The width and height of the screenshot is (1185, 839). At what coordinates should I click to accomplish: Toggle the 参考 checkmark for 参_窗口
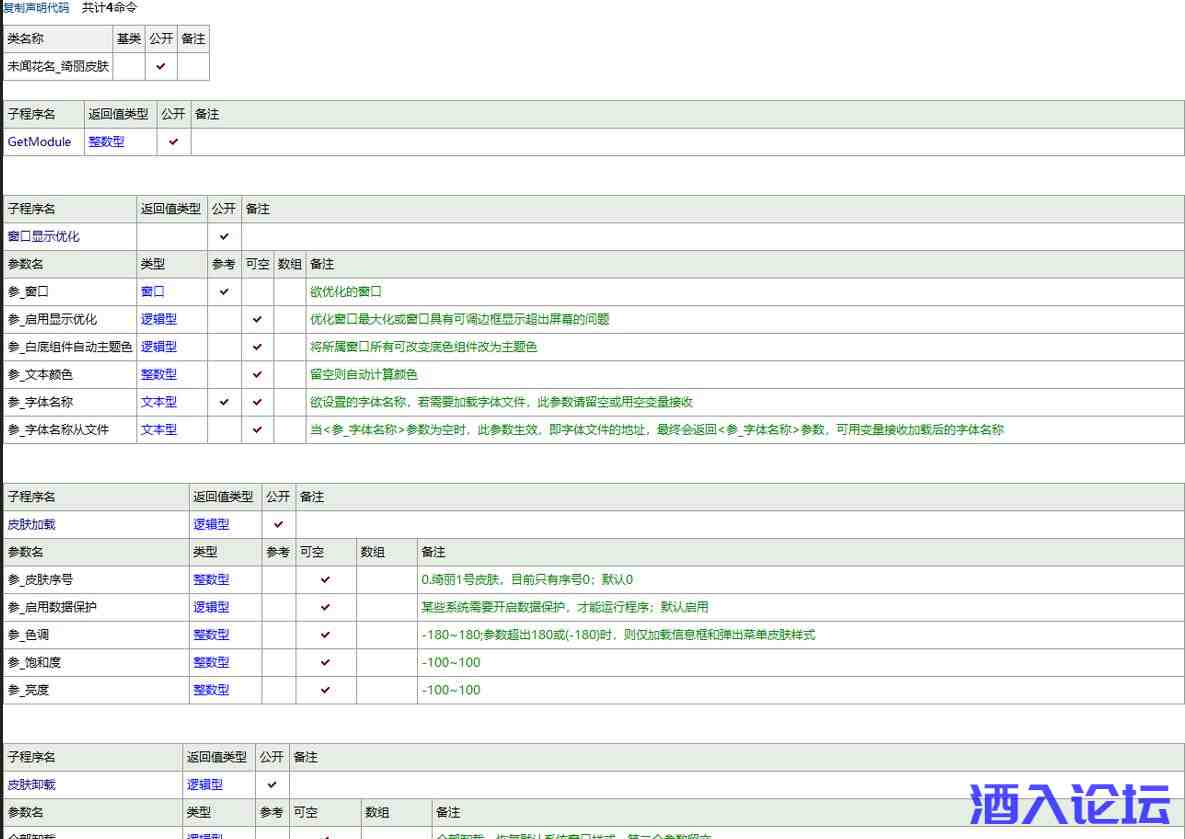tap(224, 292)
